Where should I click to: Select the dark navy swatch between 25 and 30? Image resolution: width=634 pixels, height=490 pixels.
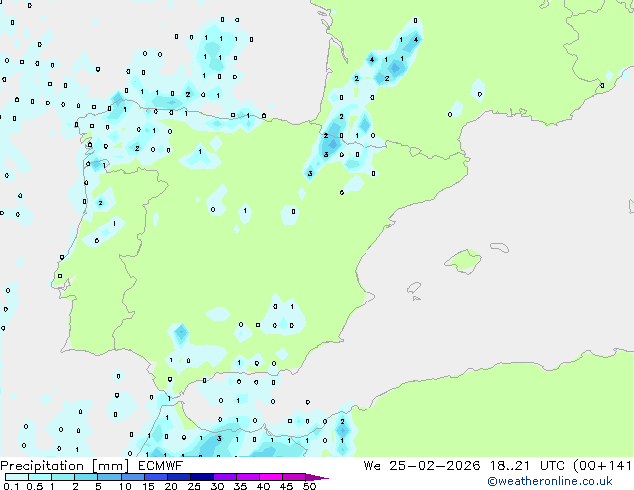(x=202, y=477)
